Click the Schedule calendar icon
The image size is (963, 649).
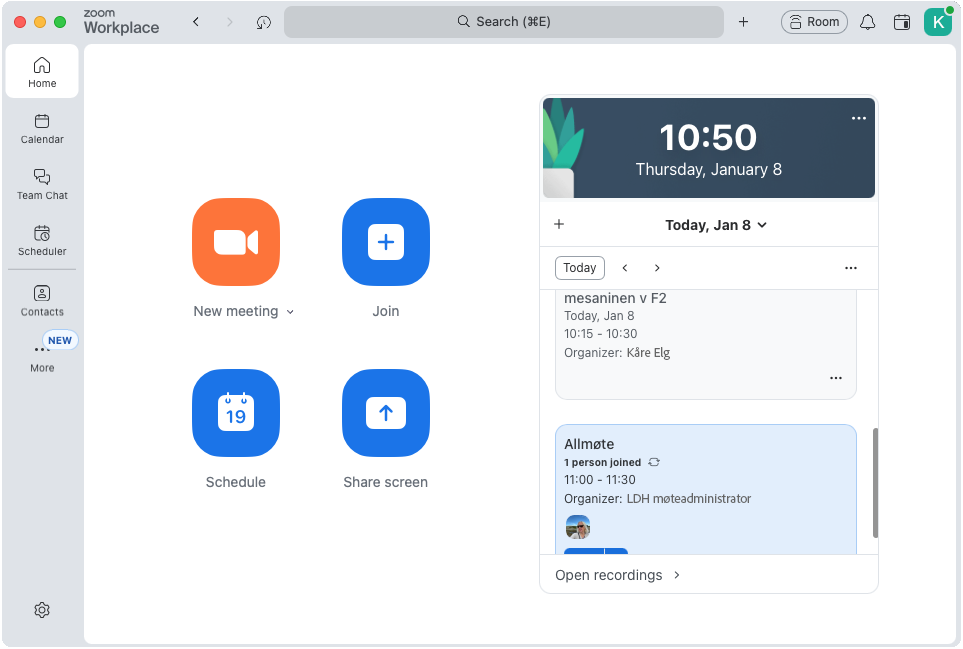(x=236, y=413)
